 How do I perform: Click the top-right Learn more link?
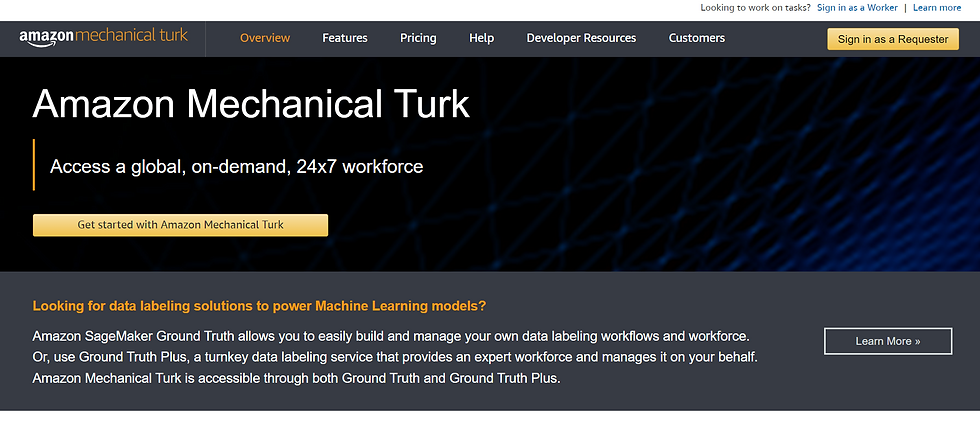pos(937,8)
